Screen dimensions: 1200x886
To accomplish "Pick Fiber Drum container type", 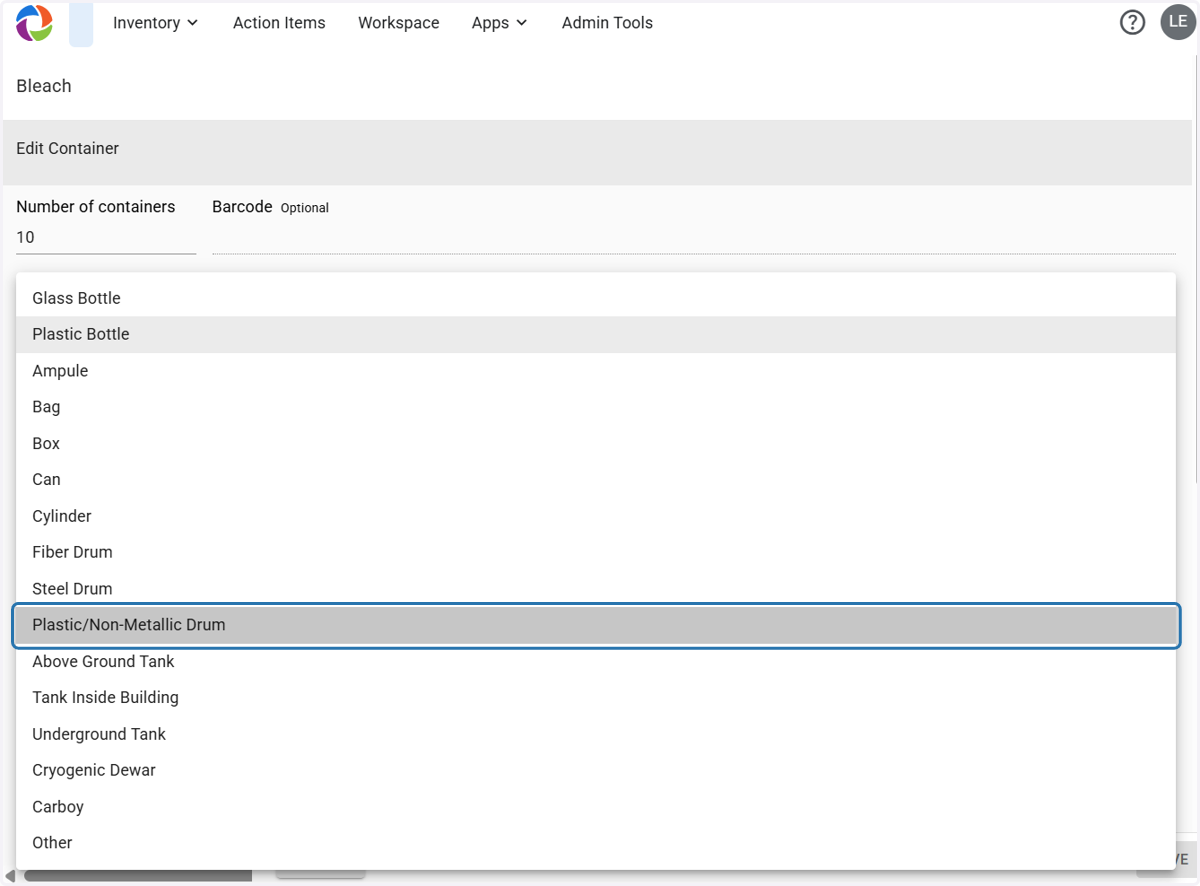I will [596, 552].
